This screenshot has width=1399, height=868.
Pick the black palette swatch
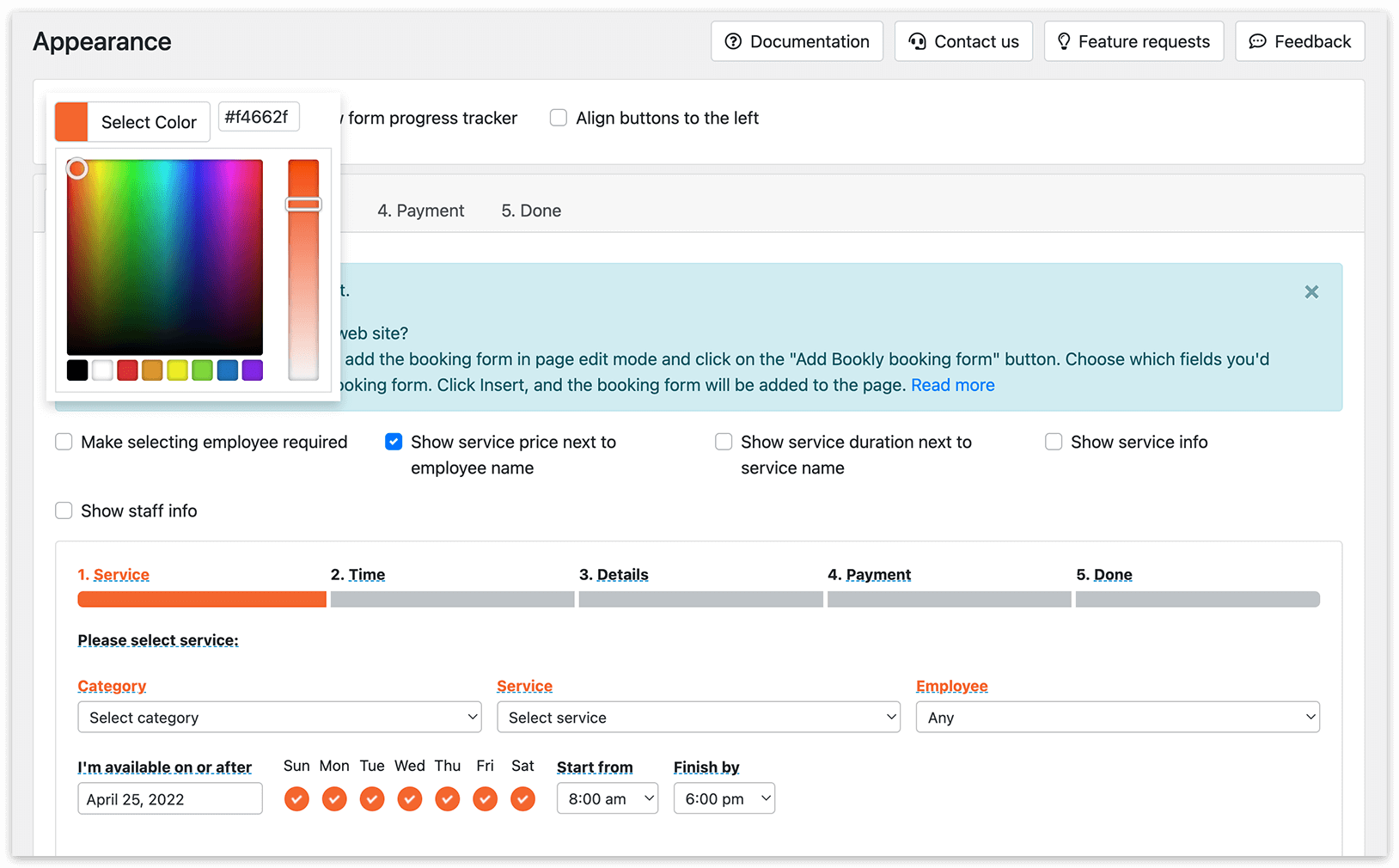[x=77, y=370]
